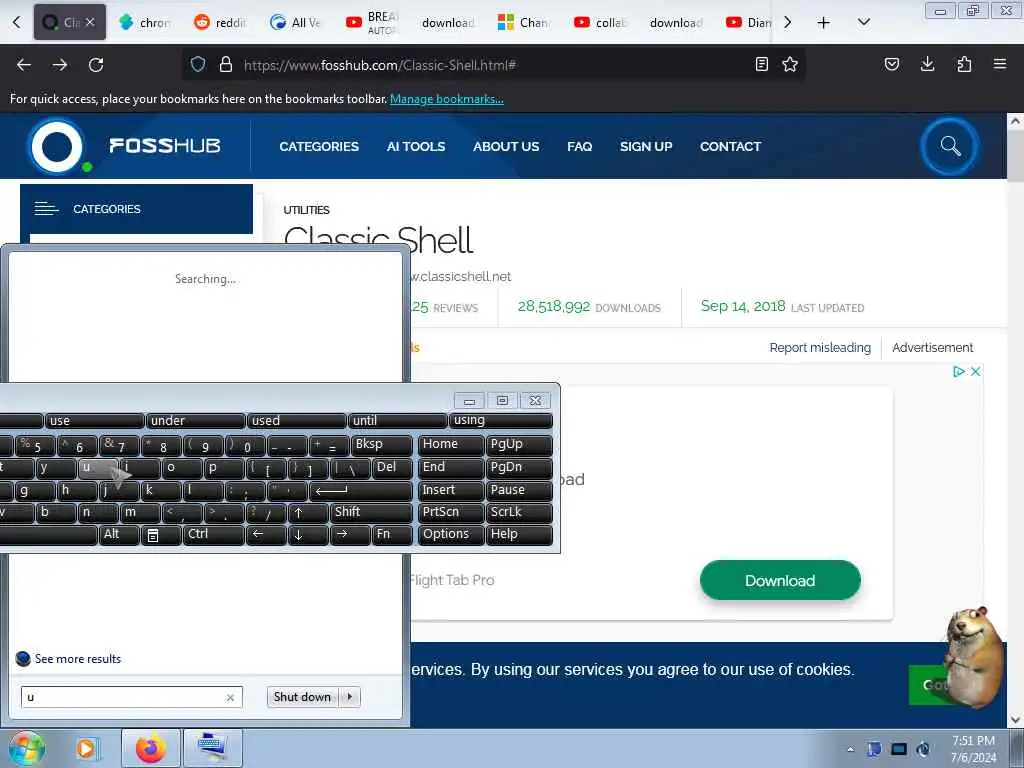
Task: Click the FossHub search magnifier icon
Action: click(950, 146)
